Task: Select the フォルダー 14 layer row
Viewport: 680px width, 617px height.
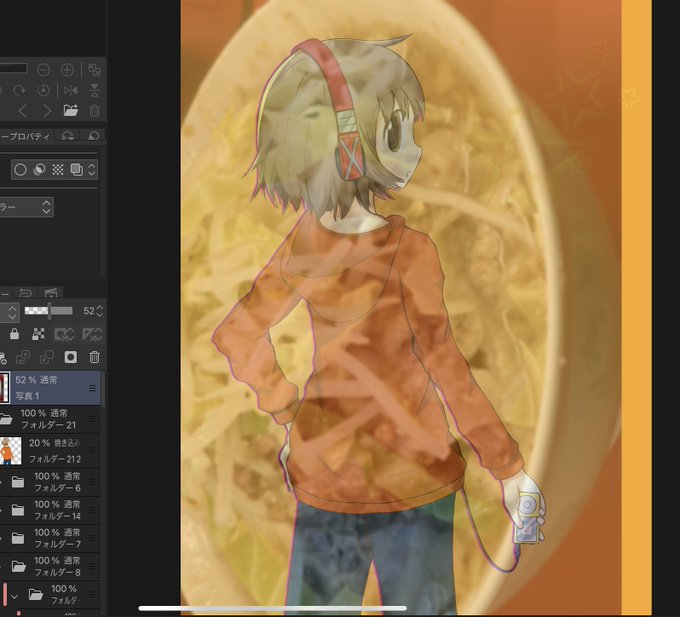Action: 50,510
